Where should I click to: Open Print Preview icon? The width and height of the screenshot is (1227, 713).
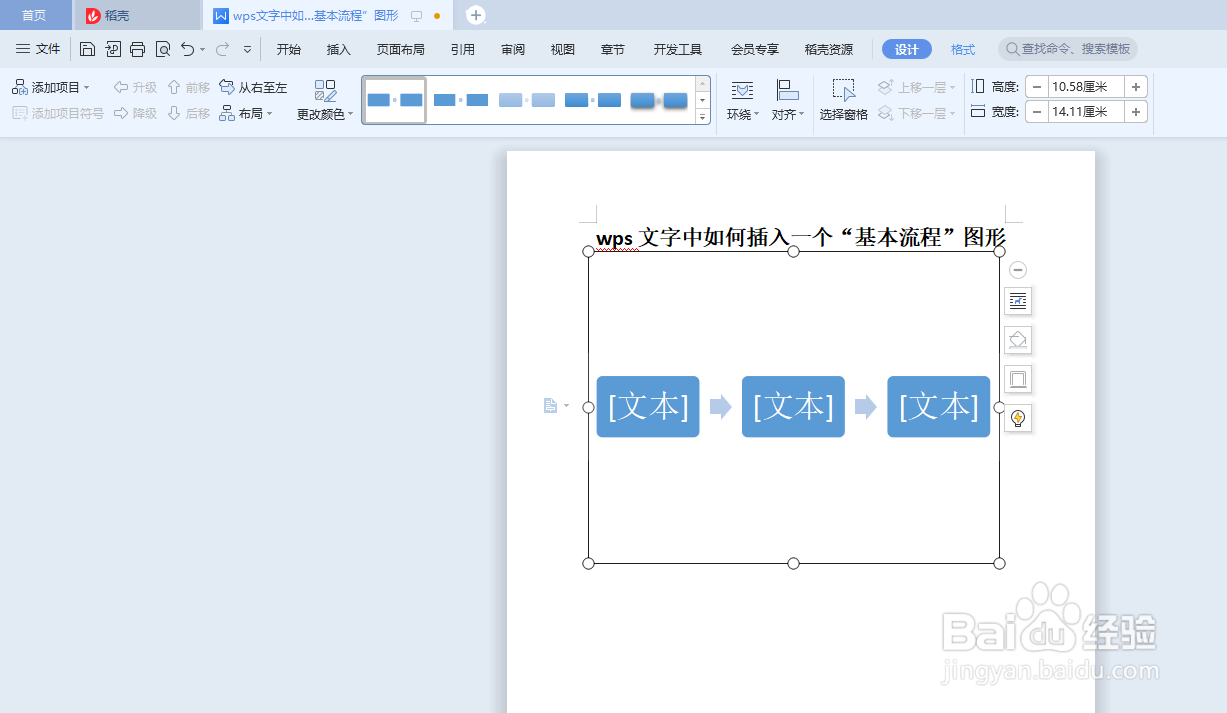pyautogui.click(x=162, y=49)
